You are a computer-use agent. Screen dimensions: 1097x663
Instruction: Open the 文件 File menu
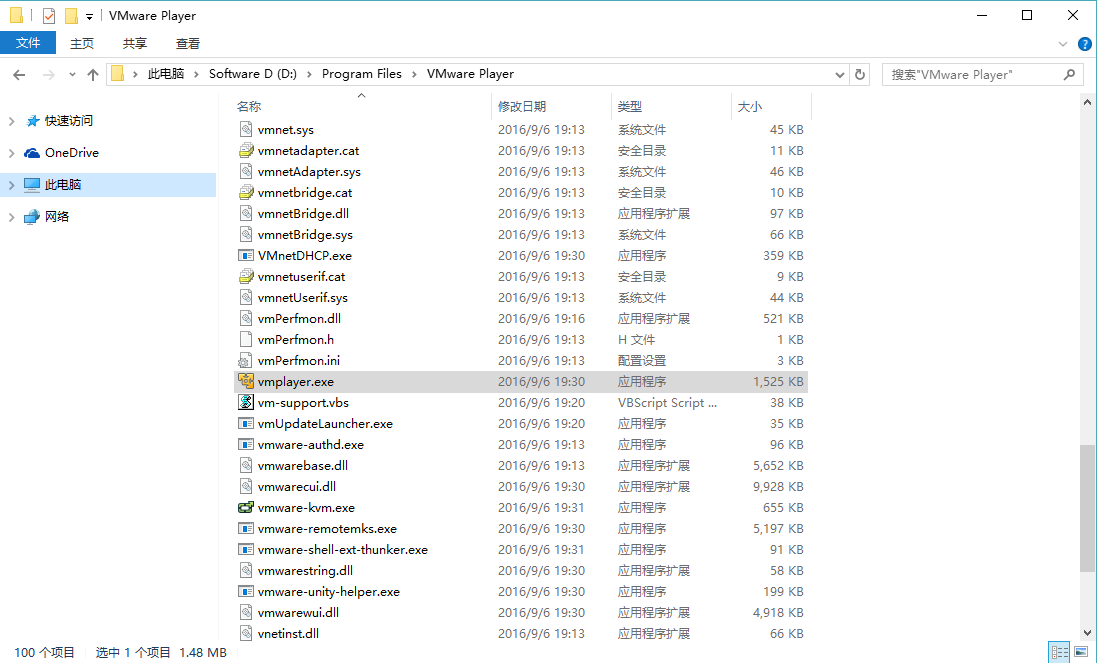pos(28,43)
